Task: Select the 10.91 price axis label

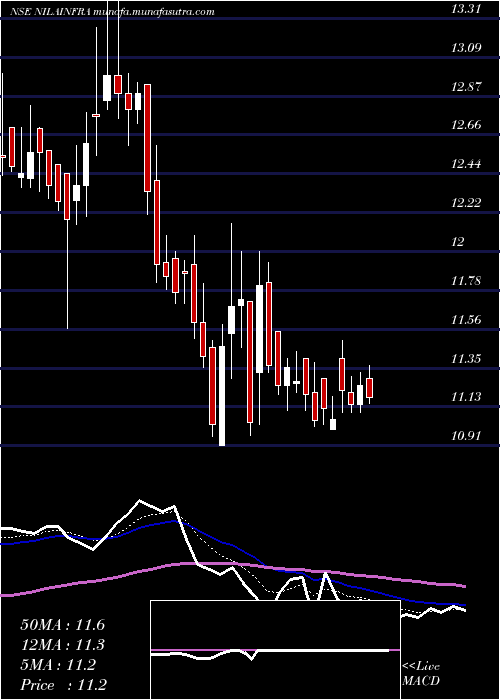Action: [466, 436]
